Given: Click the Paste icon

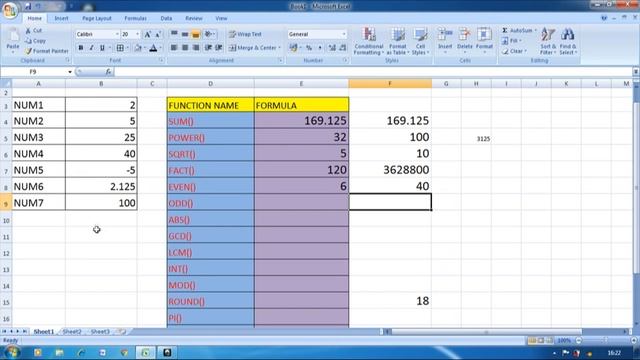Looking at the screenshot, I should pos(13,36).
